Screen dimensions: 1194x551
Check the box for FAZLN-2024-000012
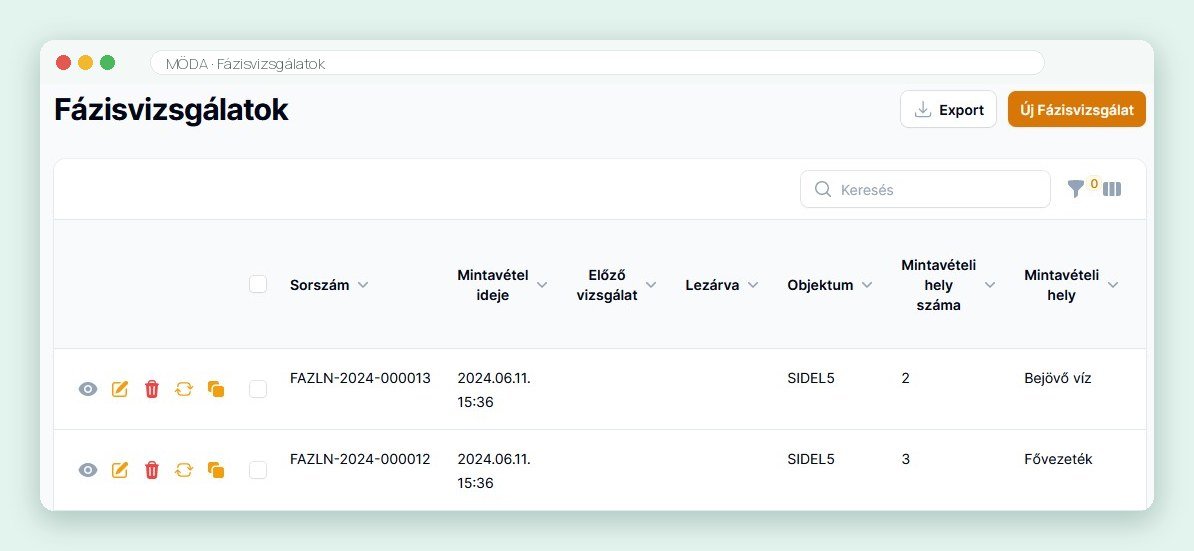[258, 470]
